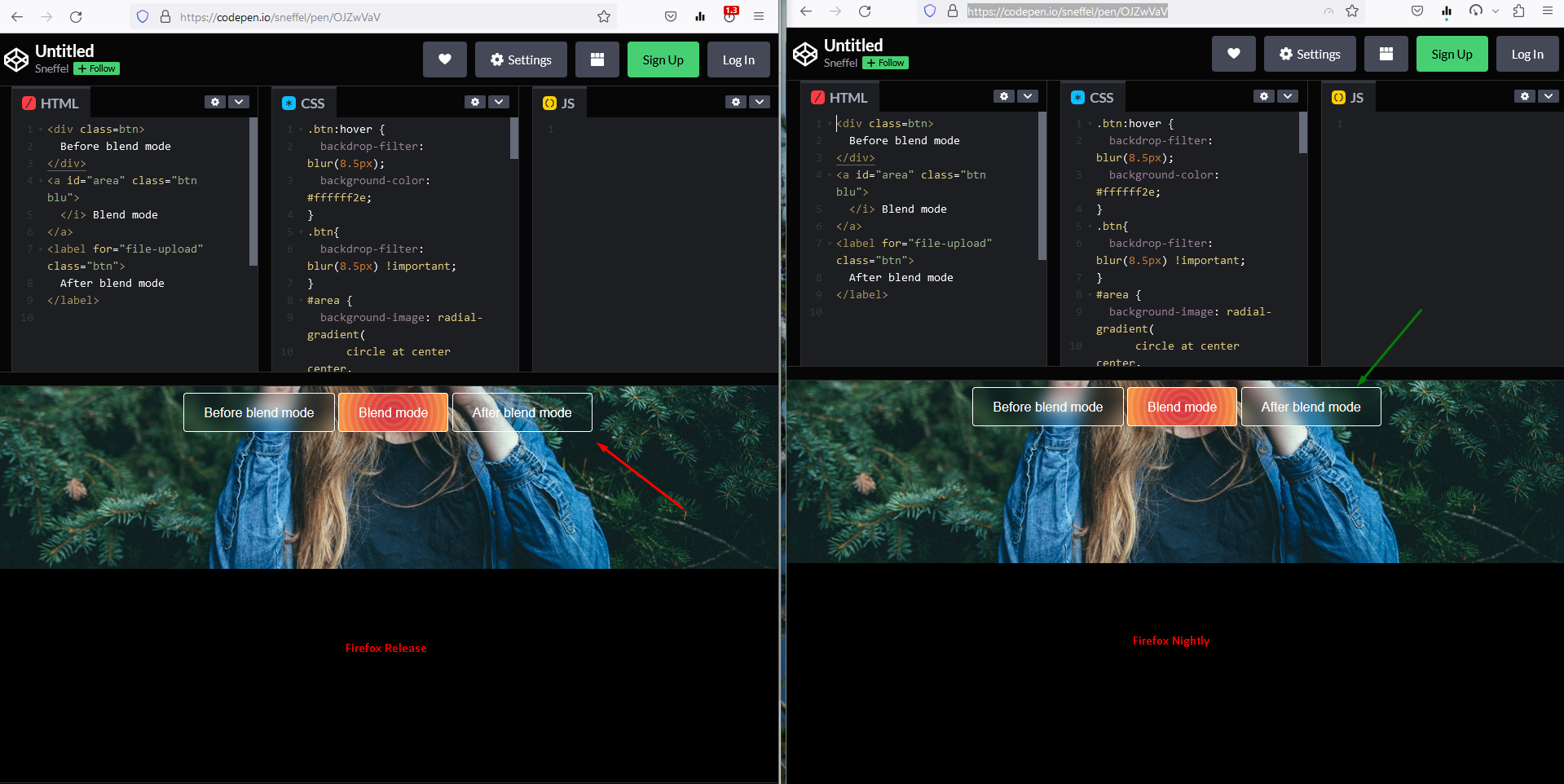The height and width of the screenshot is (784, 1564).
Task: Click the Pocket save icon
Action: (670, 16)
